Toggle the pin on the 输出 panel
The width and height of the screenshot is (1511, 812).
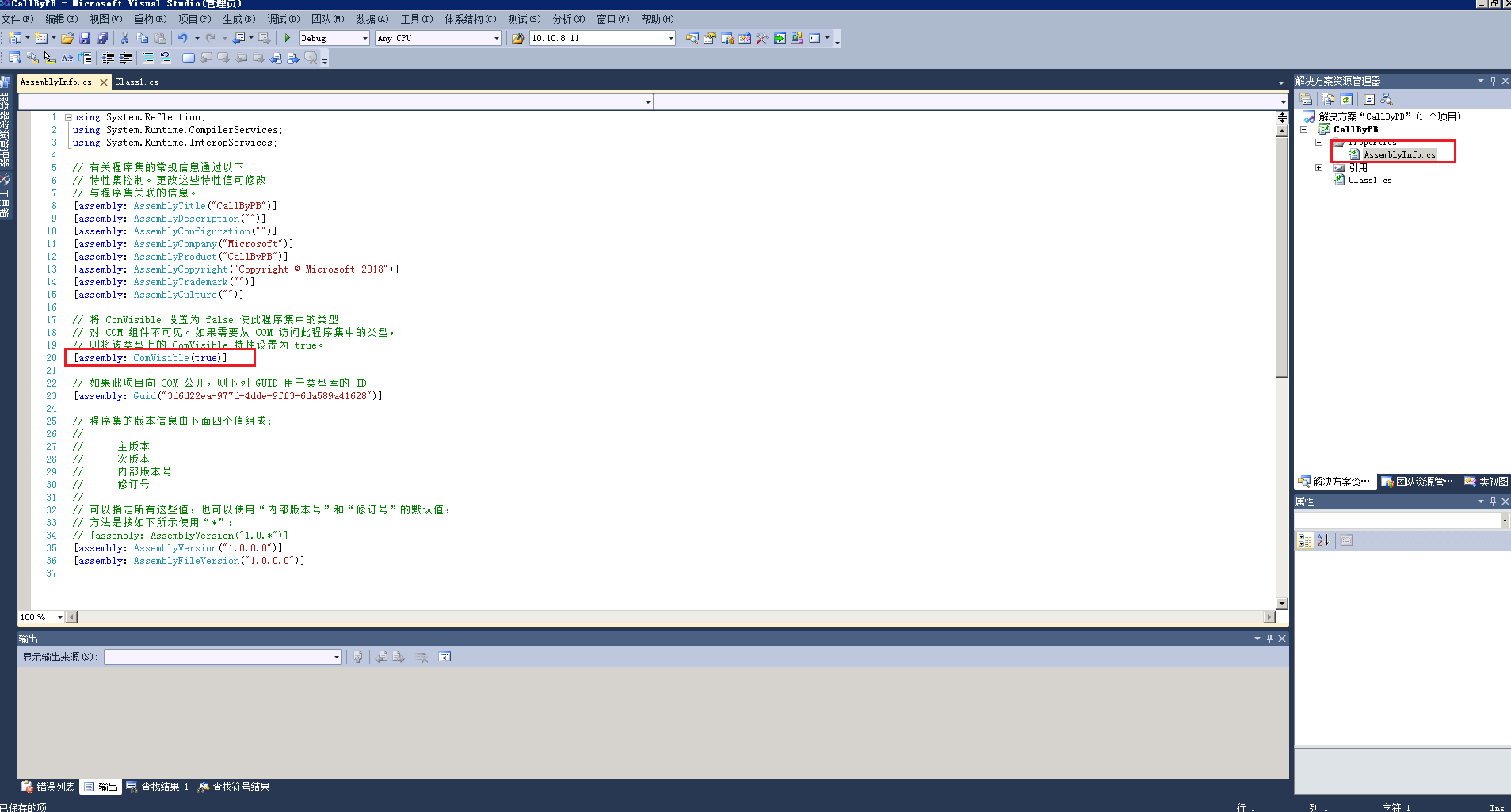[1271, 638]
